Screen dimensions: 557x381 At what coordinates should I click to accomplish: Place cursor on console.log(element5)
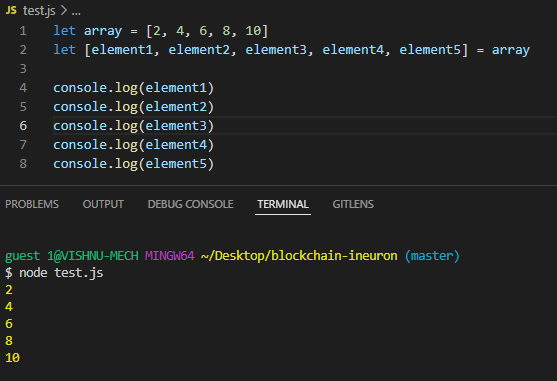(x=134, y=164)
